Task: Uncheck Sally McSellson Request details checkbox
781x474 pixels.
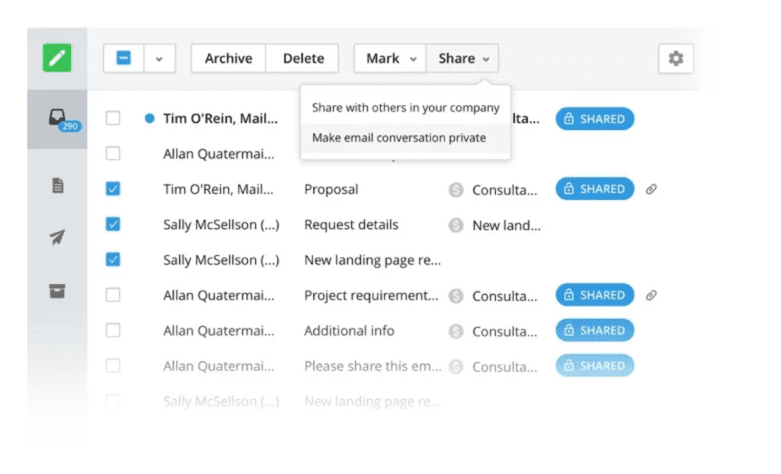Action: [113, 225]
